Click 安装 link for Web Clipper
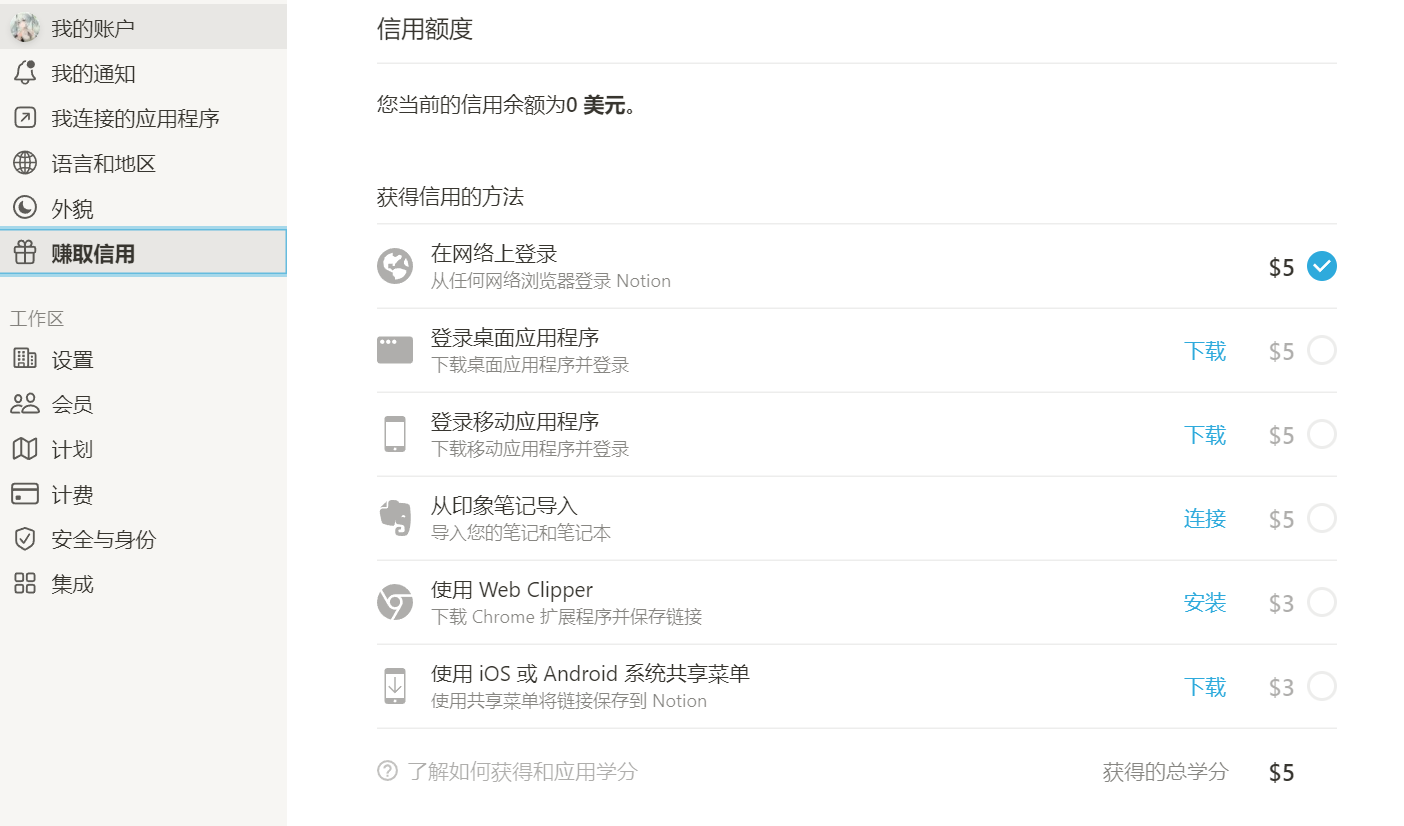This screenshot has width=1404, height=826. coord(1205,603)
